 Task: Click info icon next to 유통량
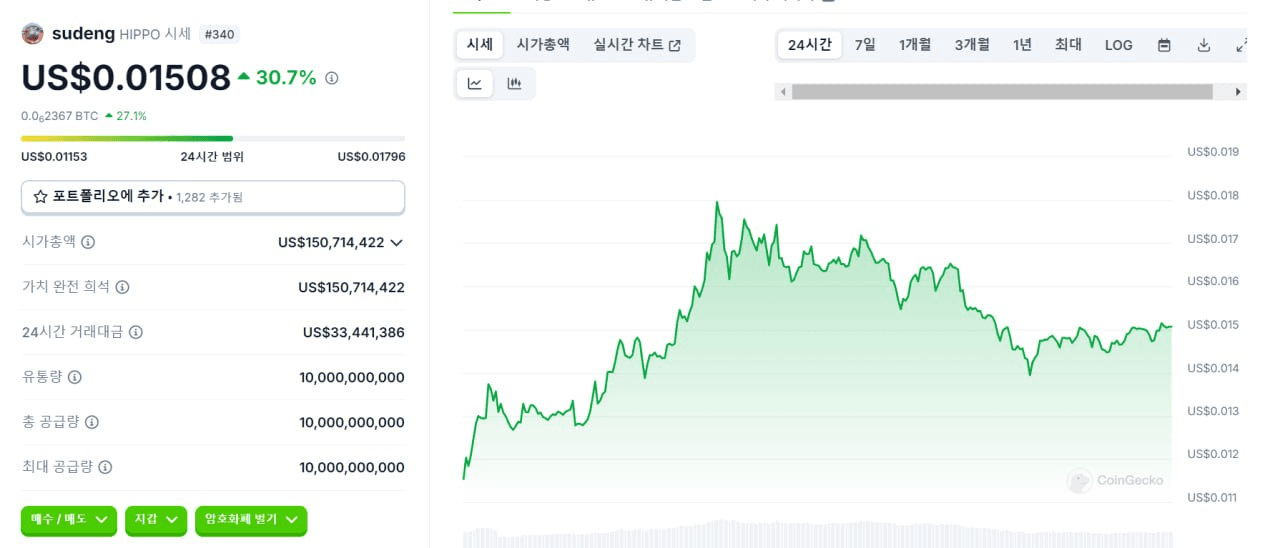pos(74,377)
